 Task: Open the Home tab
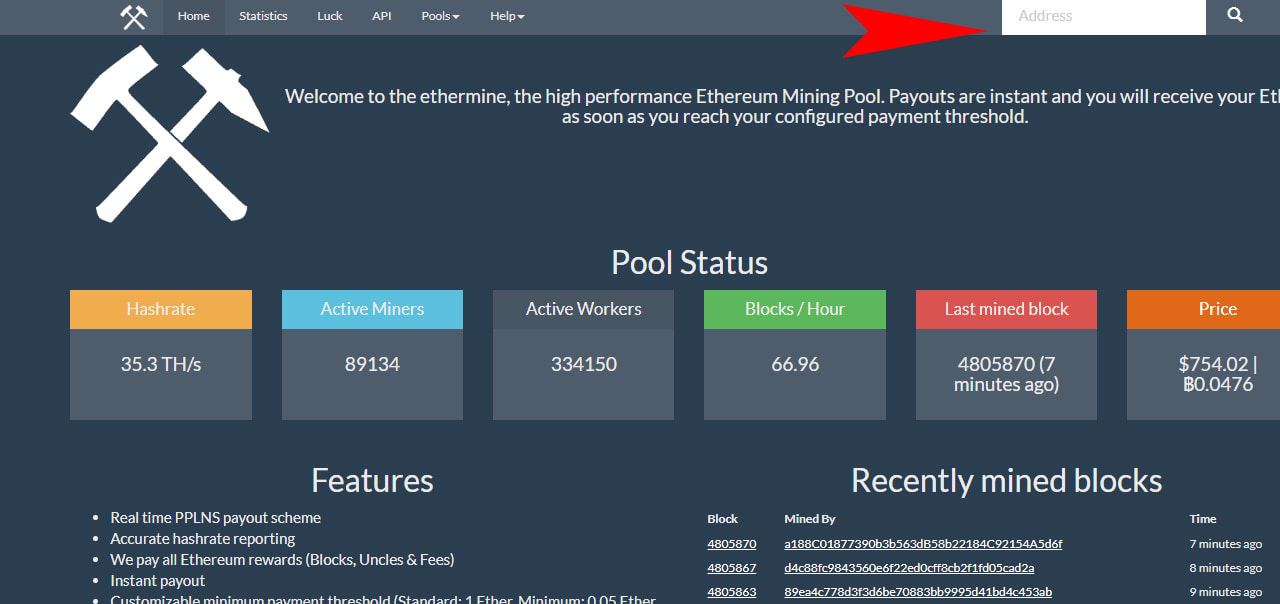(x=194, y=16)
